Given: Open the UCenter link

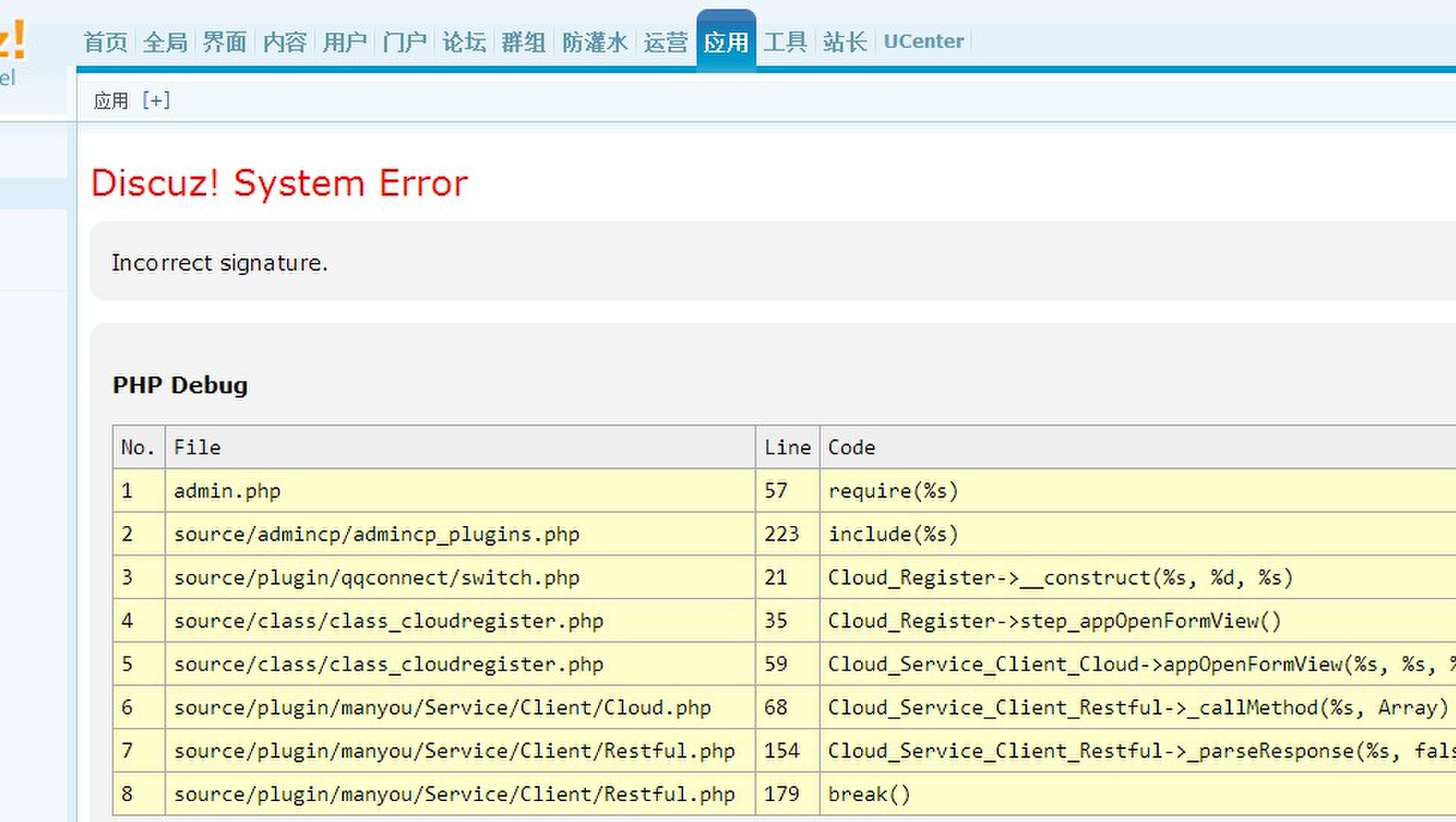Looking at the screenshot, I should tap(923, 41).
